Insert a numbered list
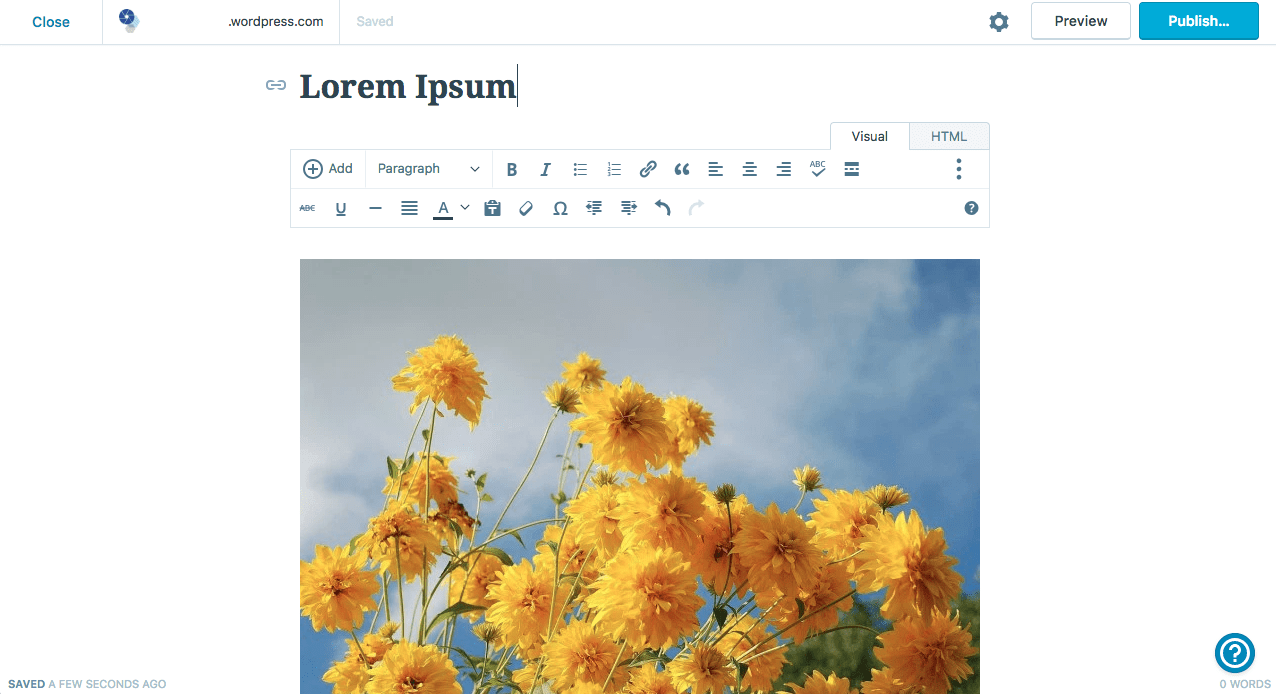This screenshot has width=1276, height=694. pyautogui.click(x=614, y=169)
